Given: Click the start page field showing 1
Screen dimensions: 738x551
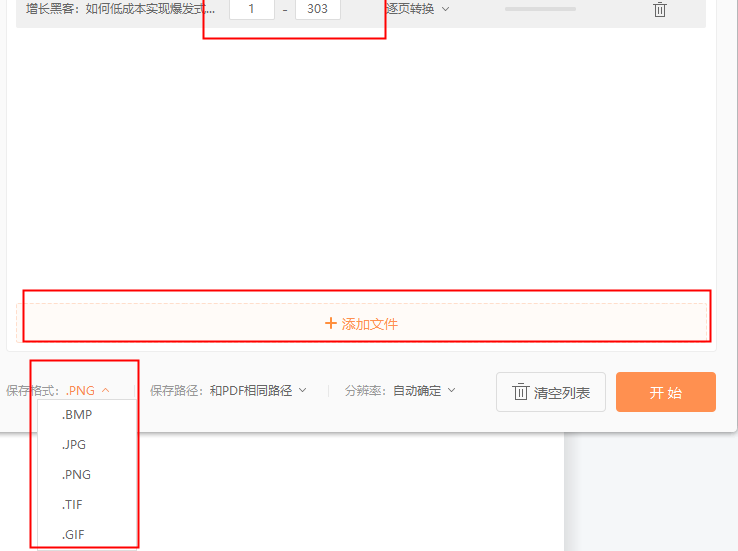Looking at the screenshot, I should [252, 9].
